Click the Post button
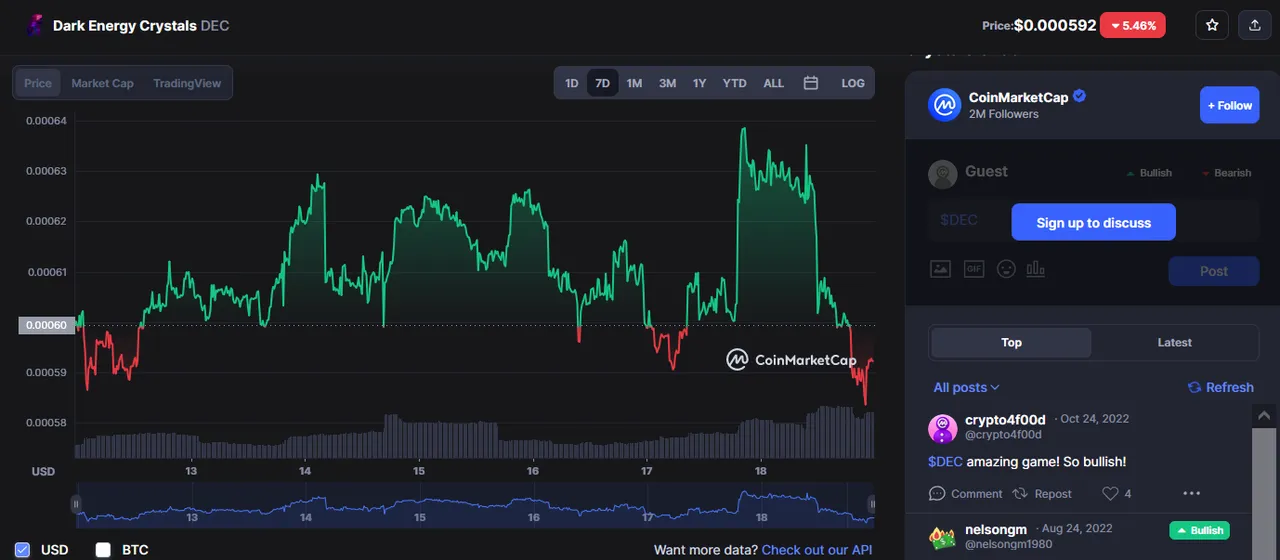The image size is (1280, 560). 1214,271
